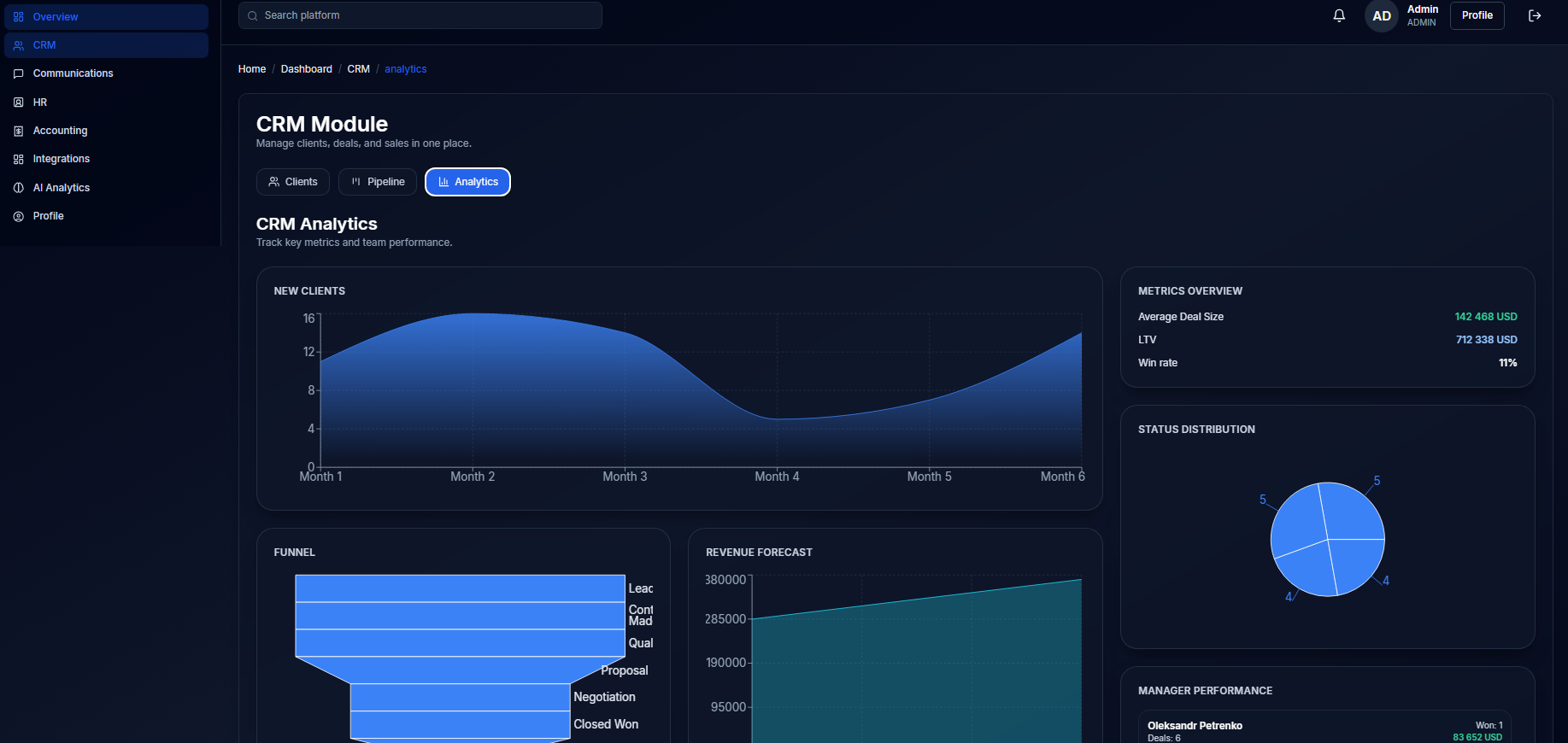Click the 285000 revenue axis label
1568x743 pixels.
[x=725, y=619]
